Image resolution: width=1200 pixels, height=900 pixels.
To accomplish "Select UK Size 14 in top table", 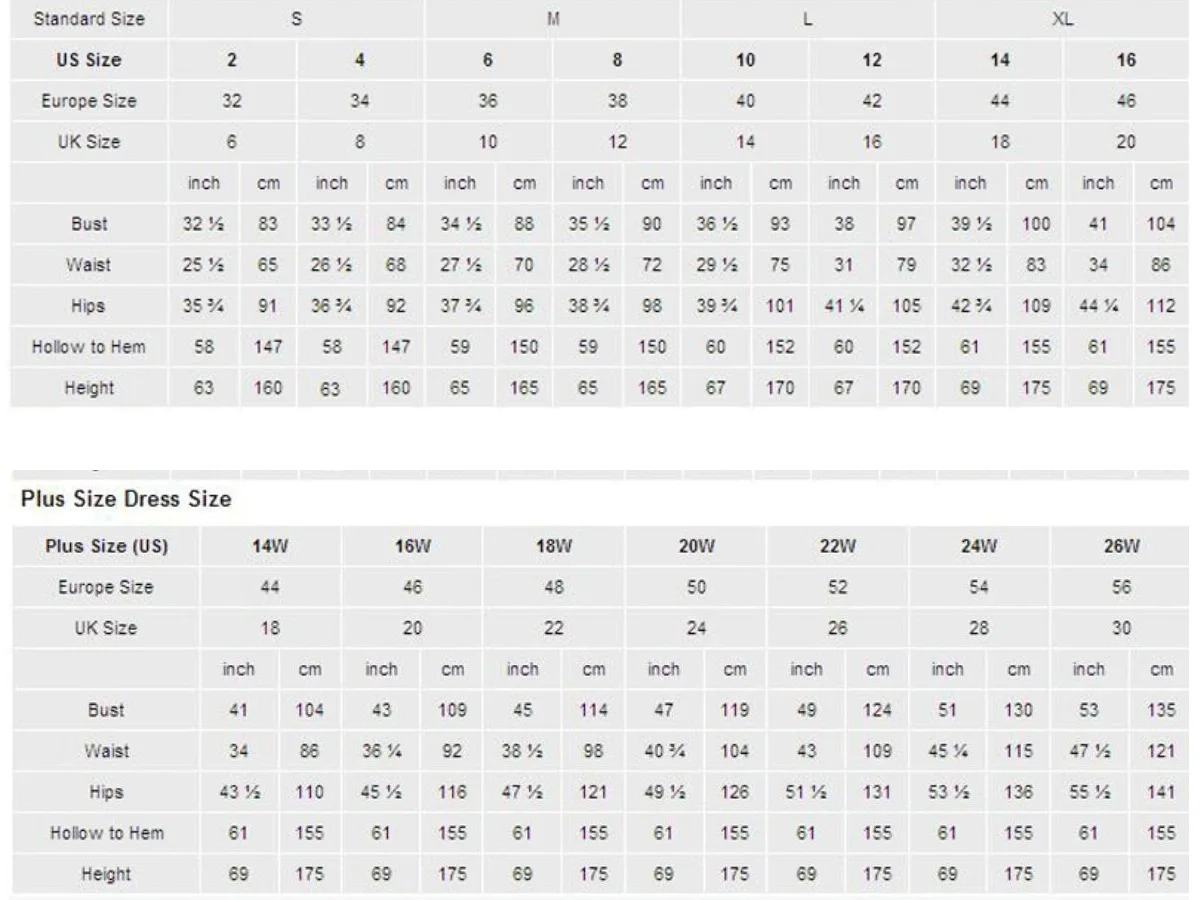I will pos(745,142).
